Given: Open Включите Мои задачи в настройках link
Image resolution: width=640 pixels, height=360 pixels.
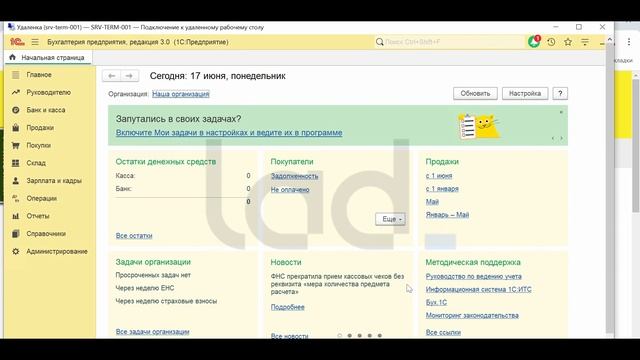Looking at the screenshot, I should pos(229,133).
